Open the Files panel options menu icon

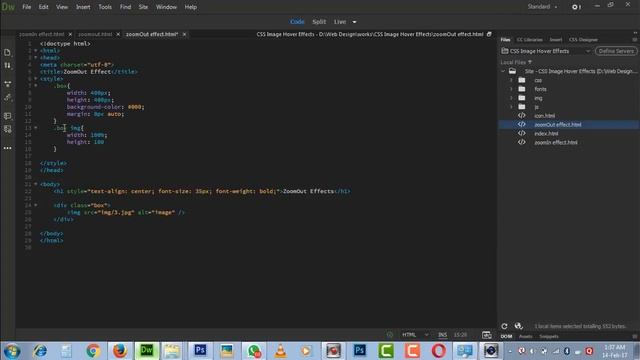tap(635, 40)
